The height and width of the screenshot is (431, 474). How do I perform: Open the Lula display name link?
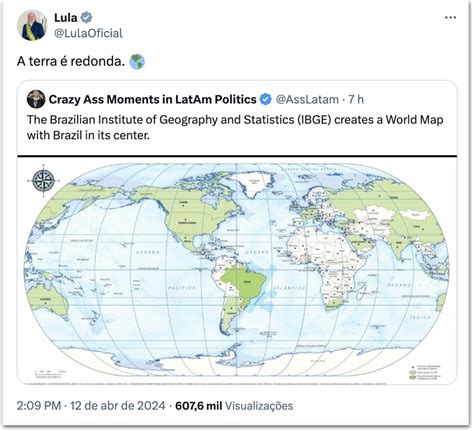66,18
